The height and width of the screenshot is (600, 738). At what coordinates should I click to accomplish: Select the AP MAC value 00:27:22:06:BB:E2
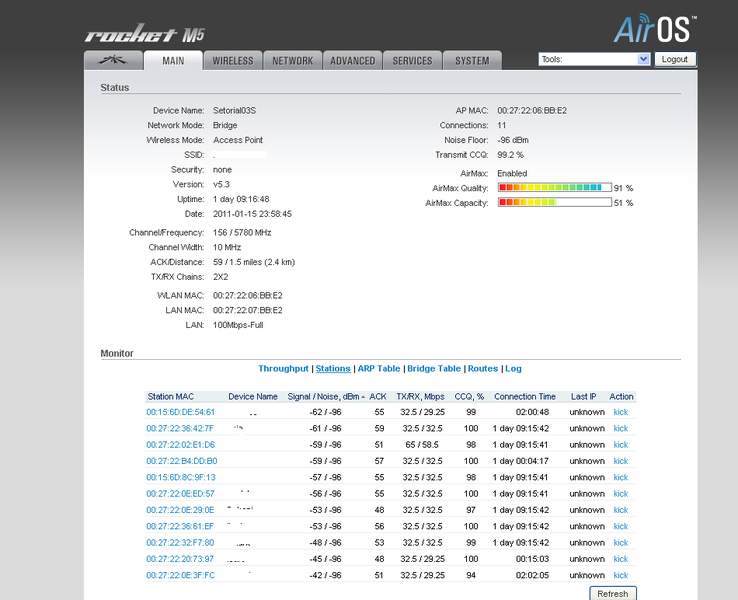pos(532,110)
